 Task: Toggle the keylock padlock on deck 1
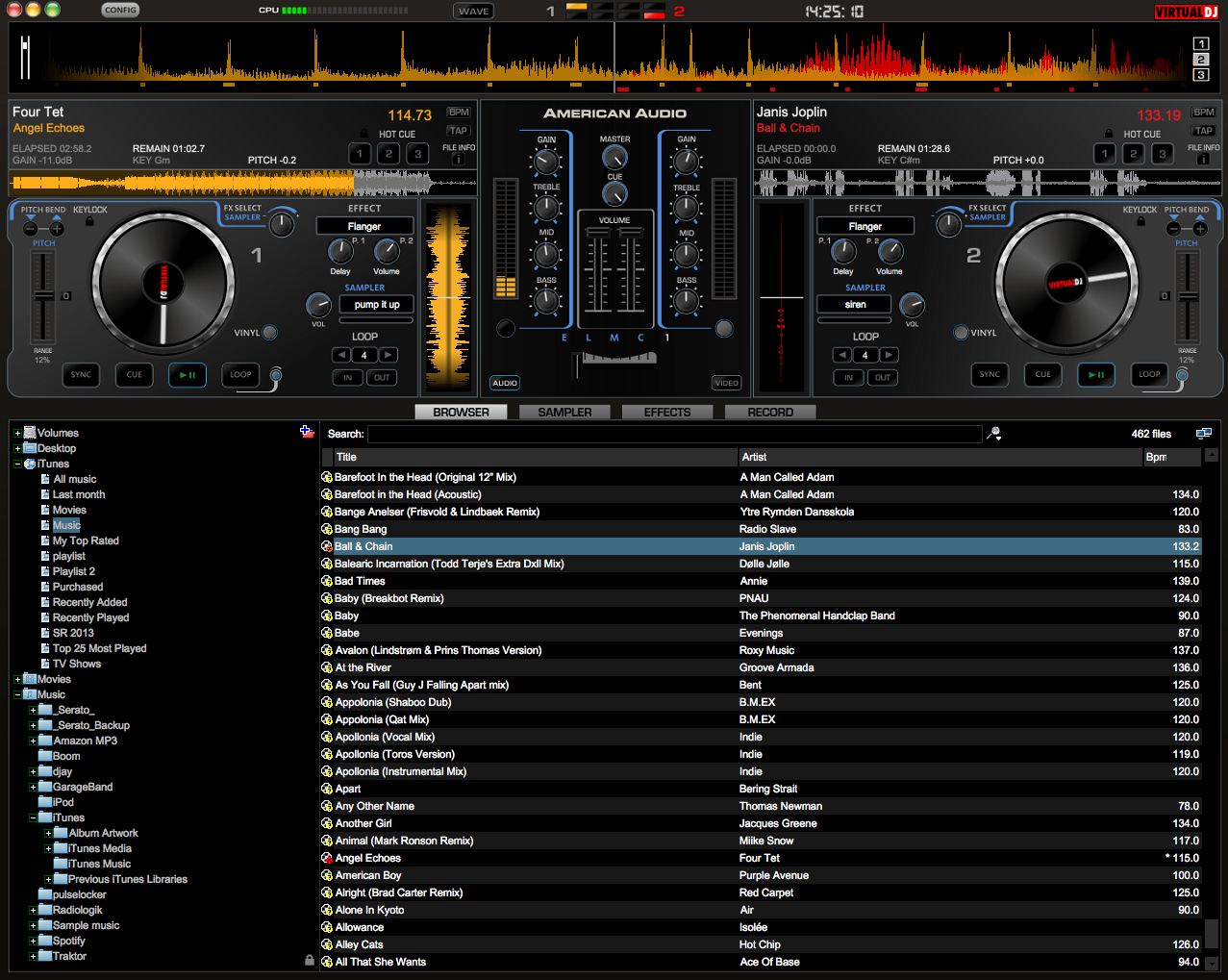coord(89,221)
